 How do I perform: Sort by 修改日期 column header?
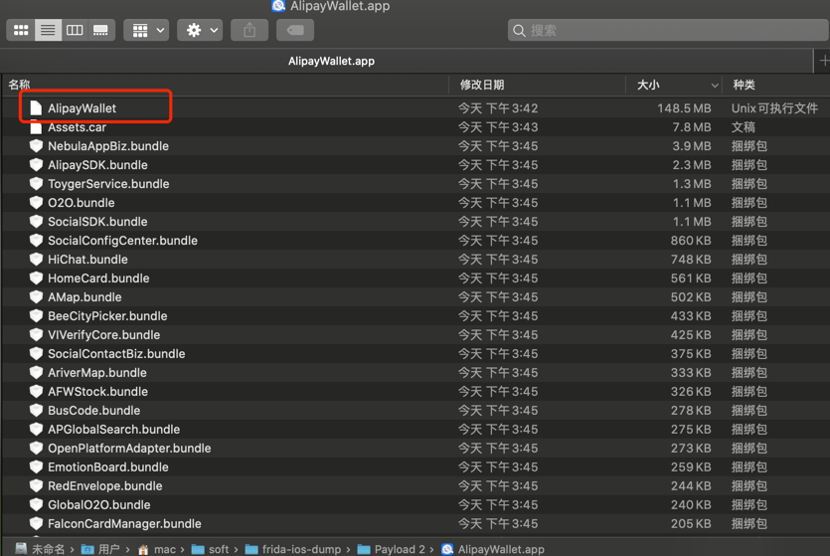[482, 85]
